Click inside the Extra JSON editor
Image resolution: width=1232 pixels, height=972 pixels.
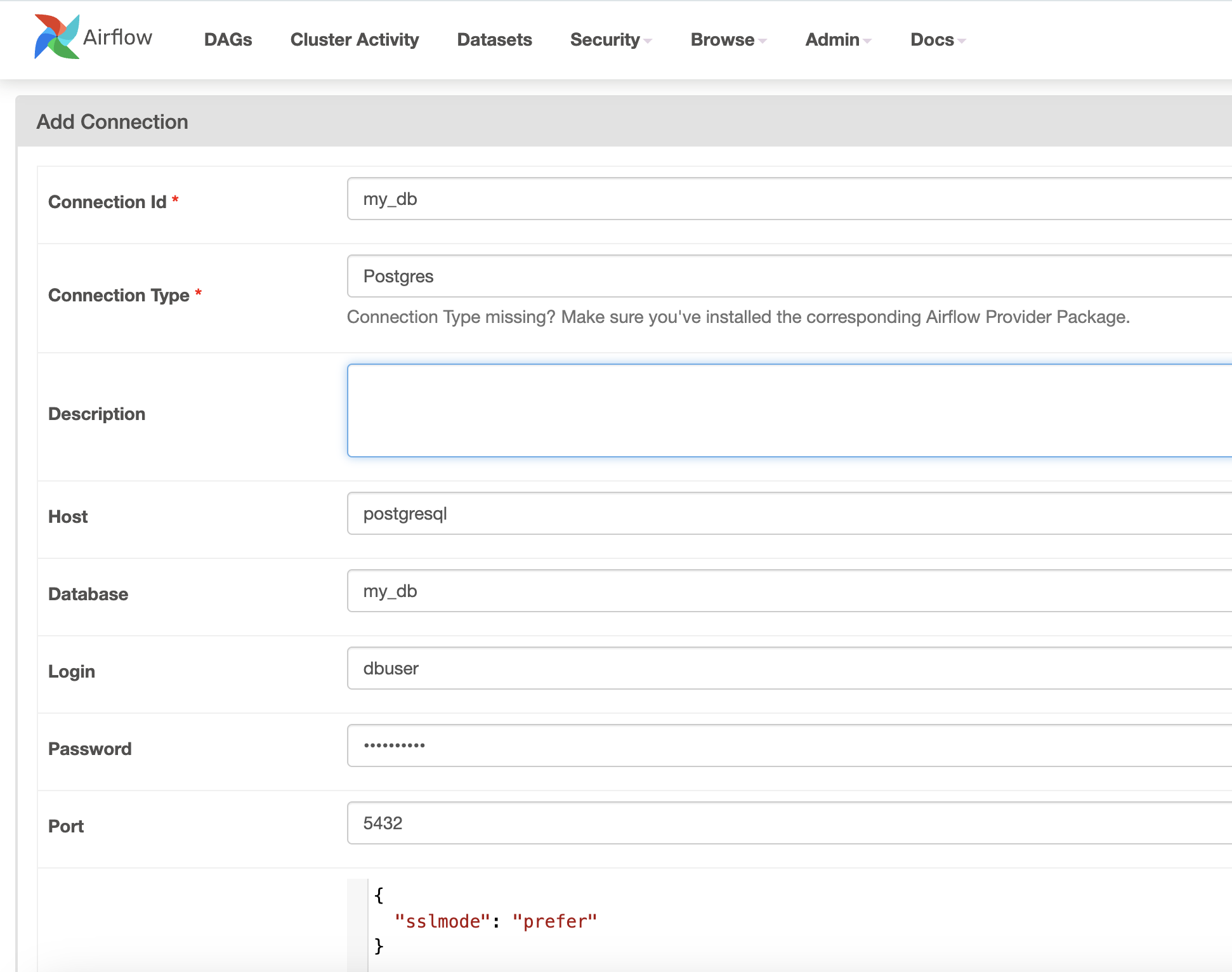[x=789, y=925]
